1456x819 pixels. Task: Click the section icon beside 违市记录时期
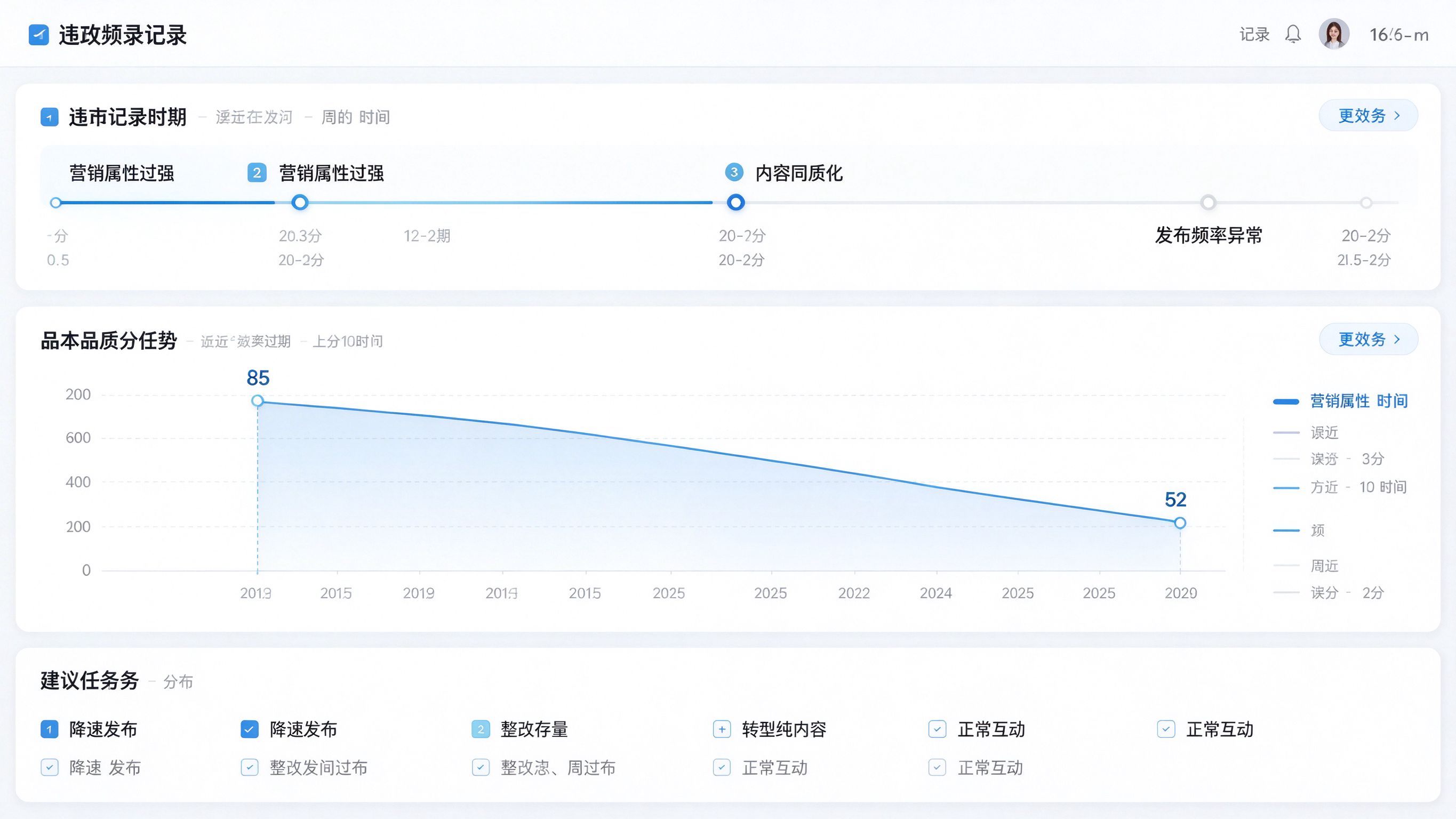coord(49,117)
